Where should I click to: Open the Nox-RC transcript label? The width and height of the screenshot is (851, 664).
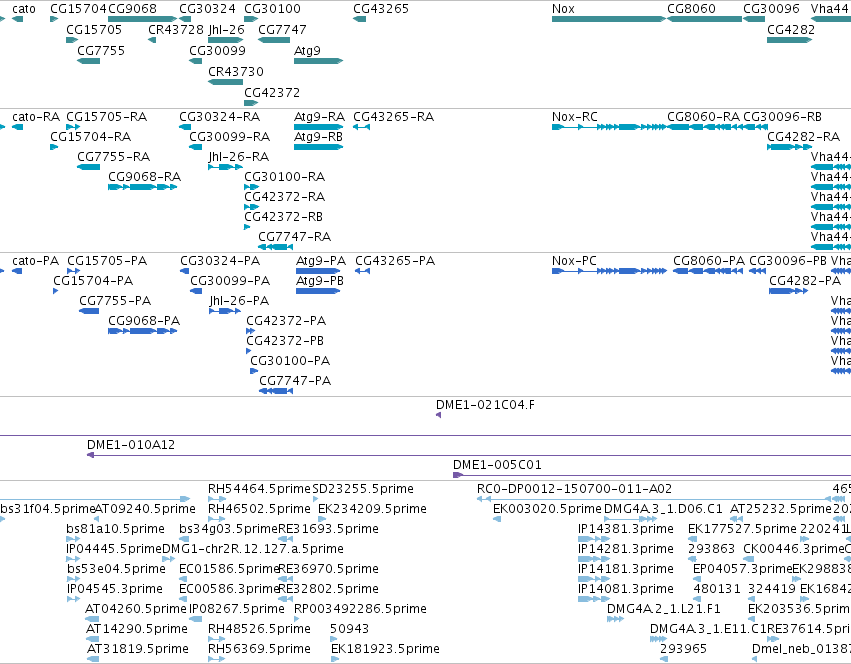tap(575, 117)
